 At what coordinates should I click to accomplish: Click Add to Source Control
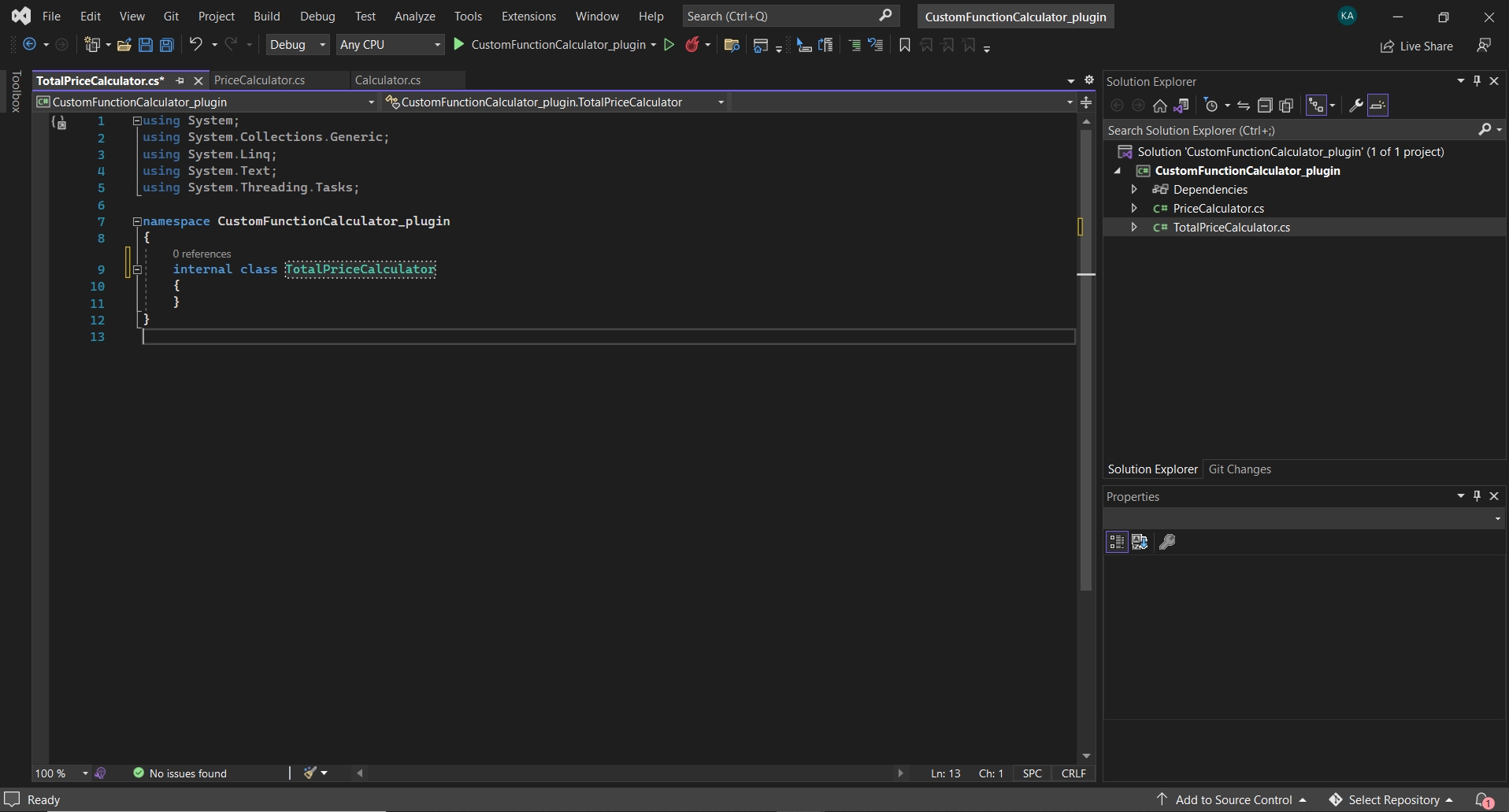[1233, 800]
